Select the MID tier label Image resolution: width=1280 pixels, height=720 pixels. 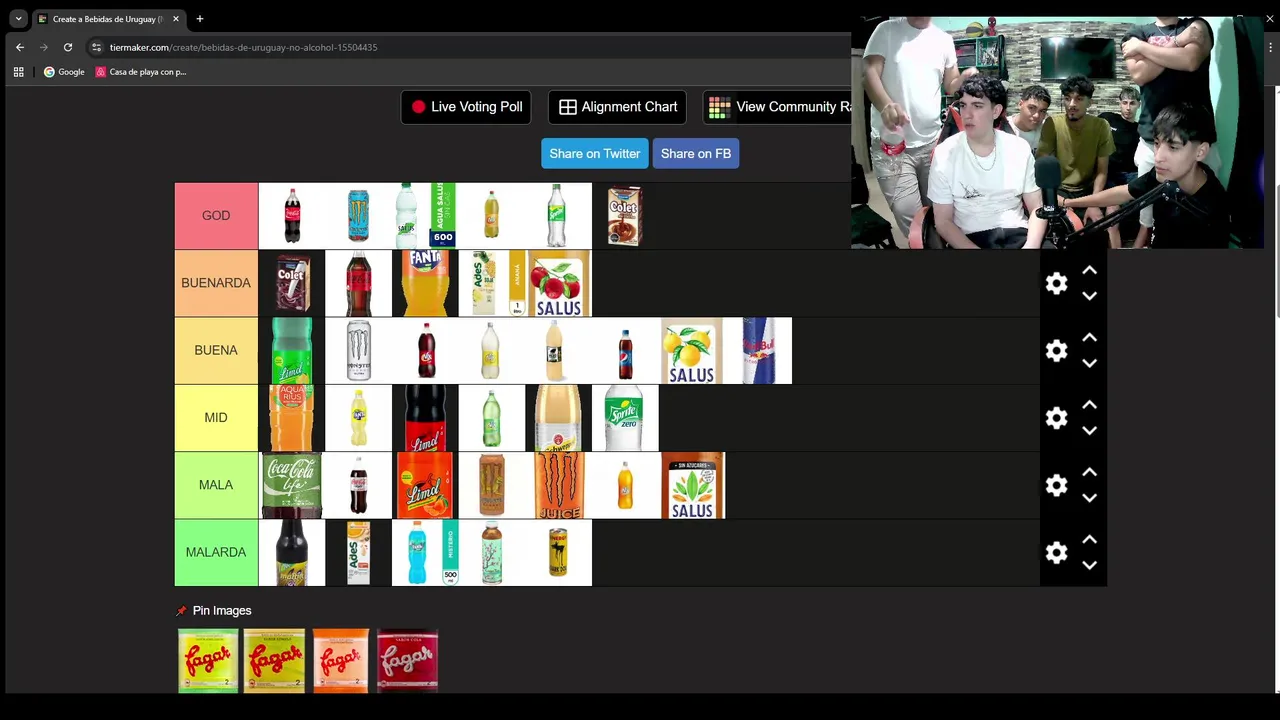216,418
